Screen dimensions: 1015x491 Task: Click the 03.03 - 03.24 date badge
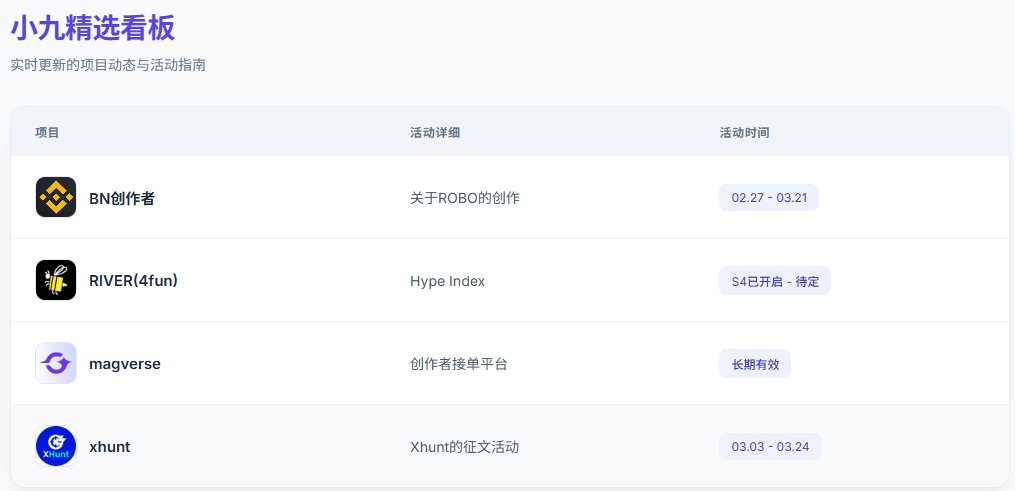click(770, 447)
